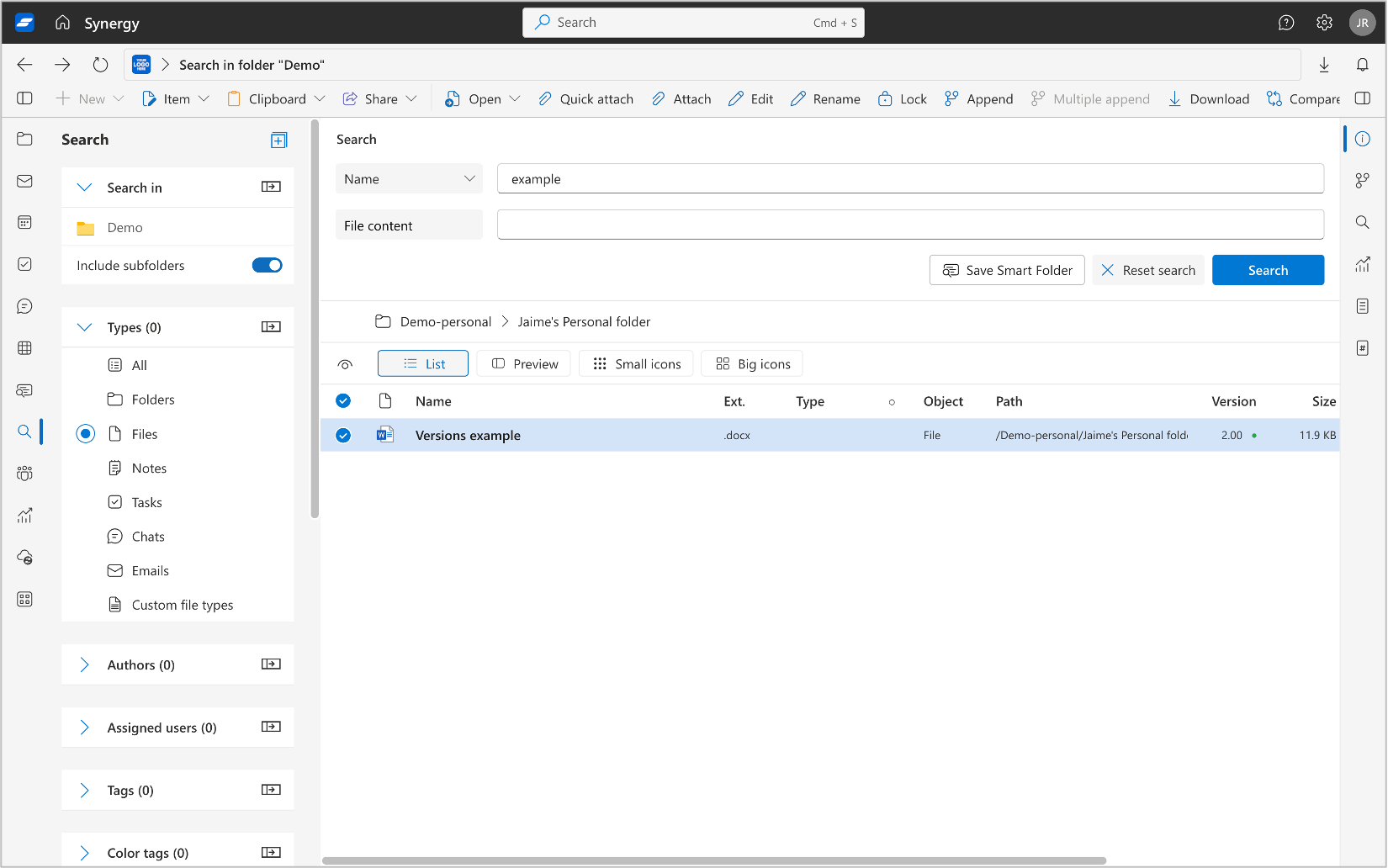The image size is (1388, 868).
Task: Select the All type filter
Action: tap(128, 365)
